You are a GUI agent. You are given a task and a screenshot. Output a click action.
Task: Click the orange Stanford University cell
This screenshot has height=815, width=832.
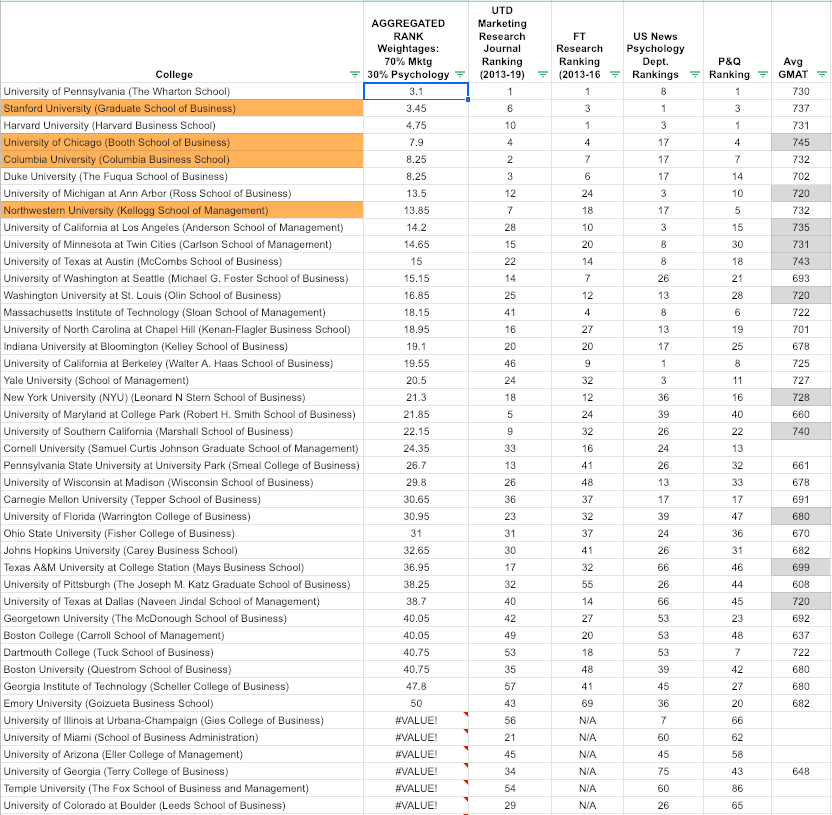point(181,108)
